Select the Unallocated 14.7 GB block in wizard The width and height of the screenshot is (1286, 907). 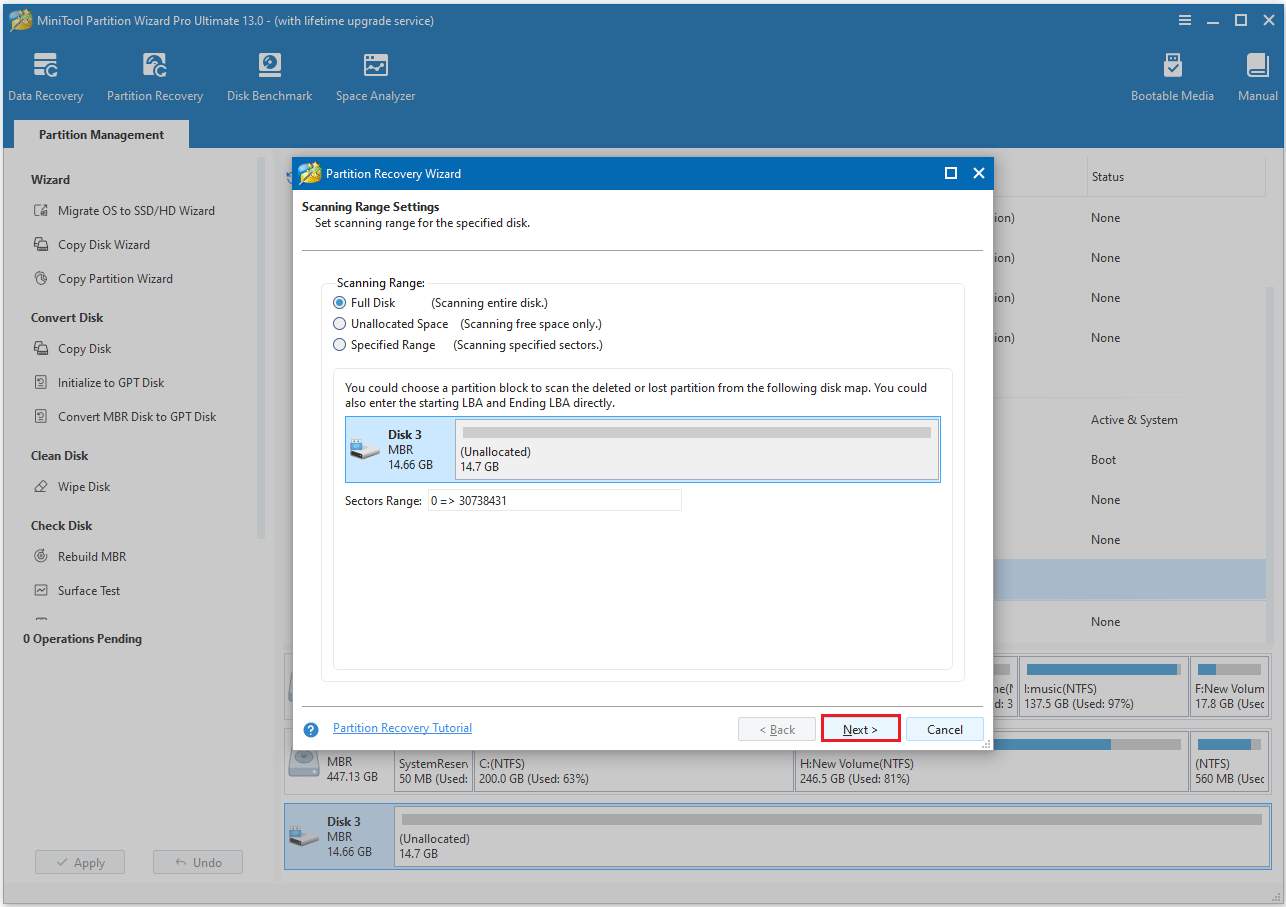(697, 449)
